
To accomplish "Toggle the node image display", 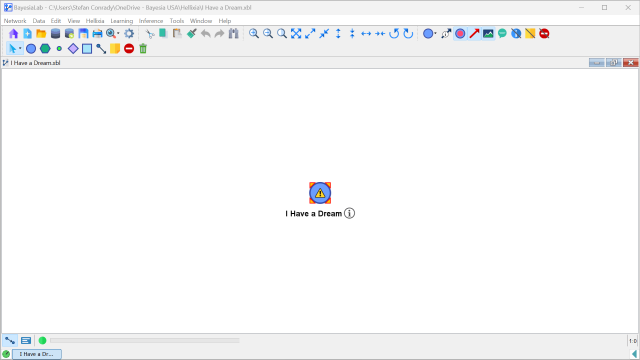I will (488, 33).
